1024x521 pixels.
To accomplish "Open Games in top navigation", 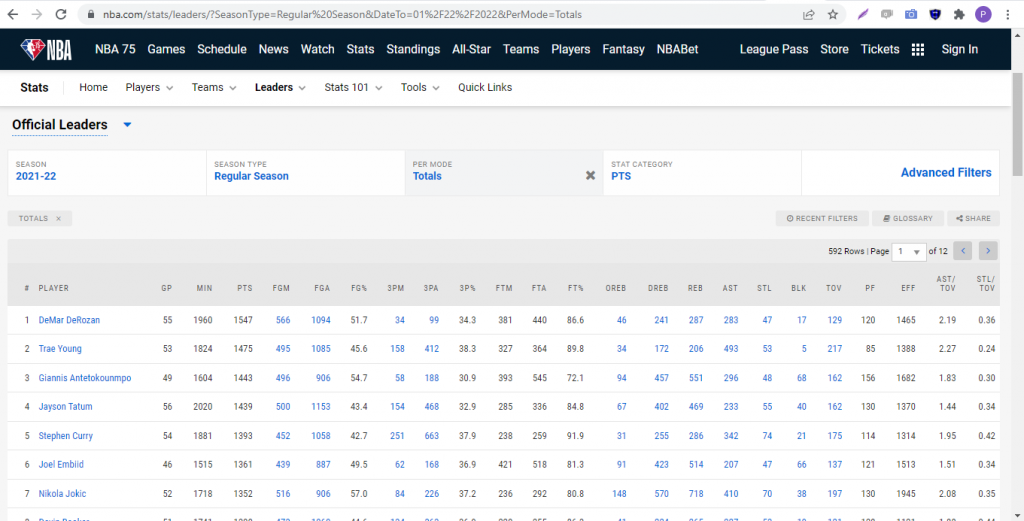I will coord(166,50).
